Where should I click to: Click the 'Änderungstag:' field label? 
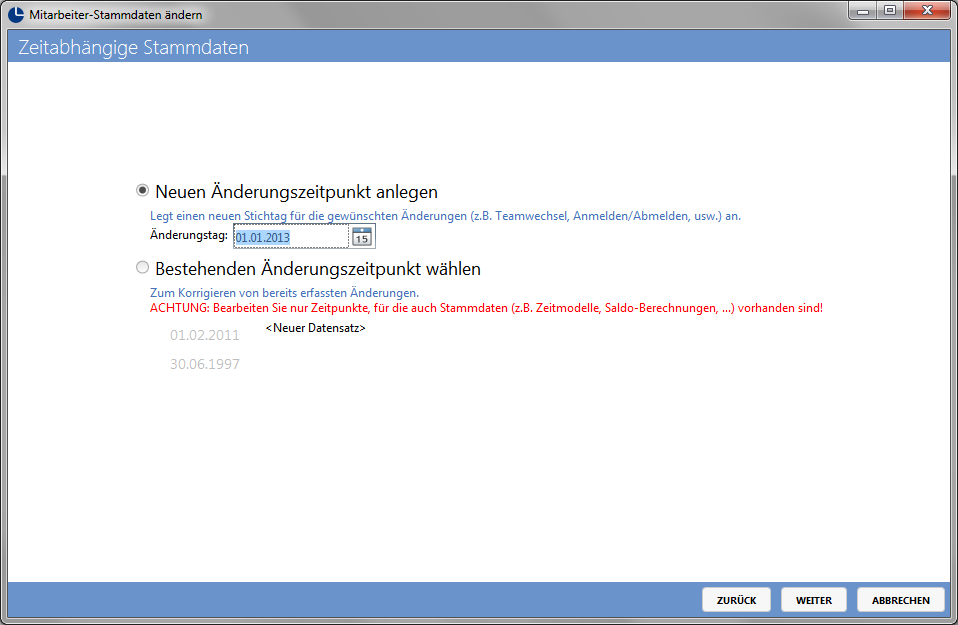tap(189, 235)
